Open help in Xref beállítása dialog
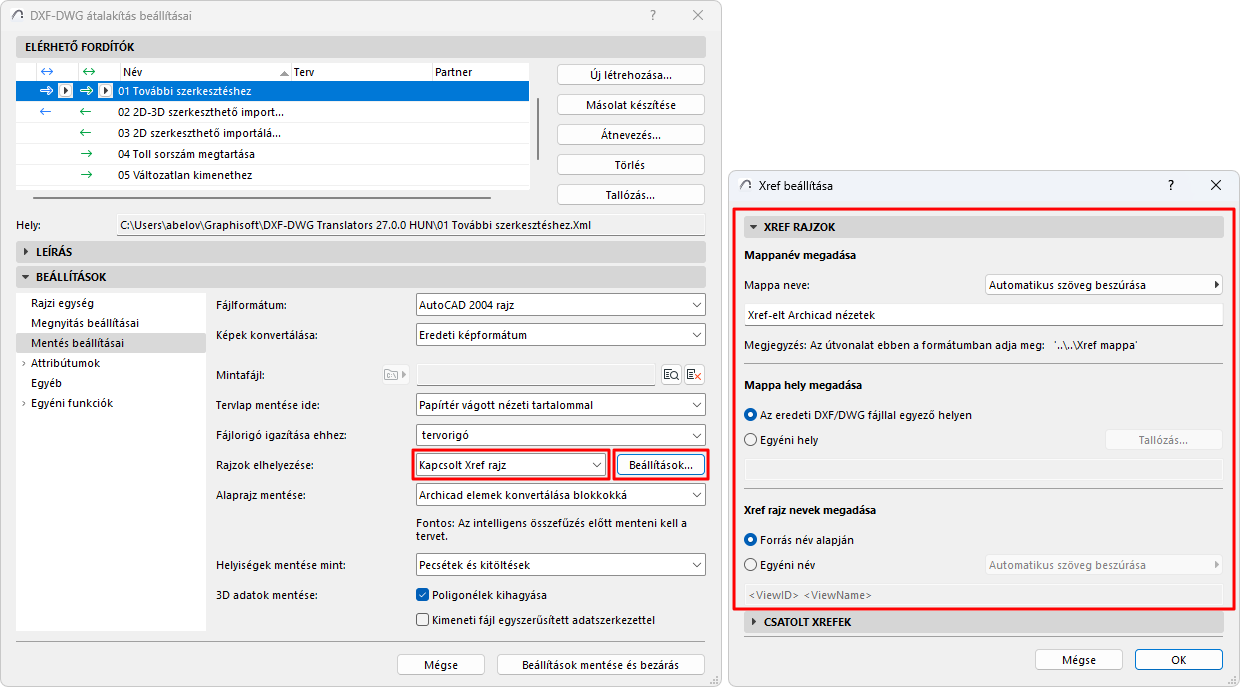The width and height of the screenshot is (1240, 687). click(x=1171, y=185)
